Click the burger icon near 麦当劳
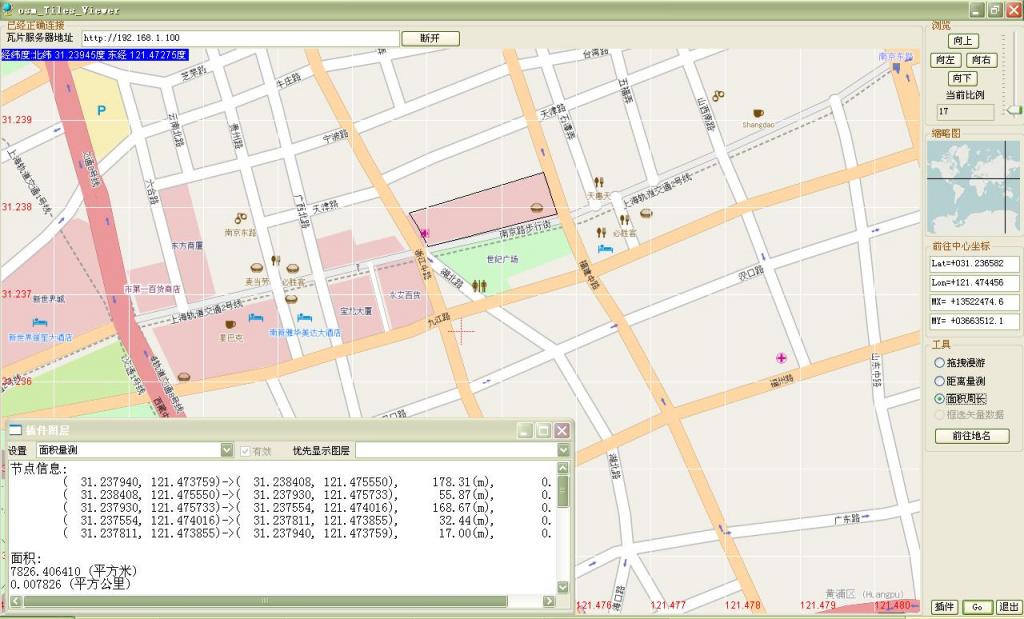Image resolution: width=1024 pixels, height=619 pixels. point(257,267)
